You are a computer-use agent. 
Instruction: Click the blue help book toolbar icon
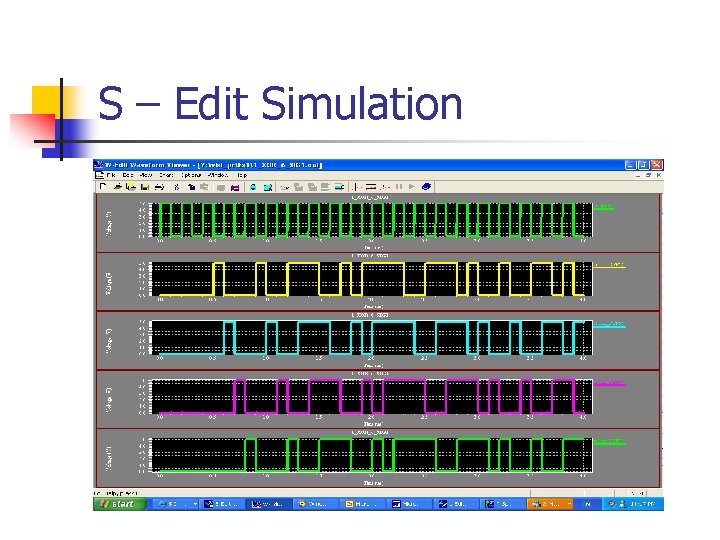426,187
